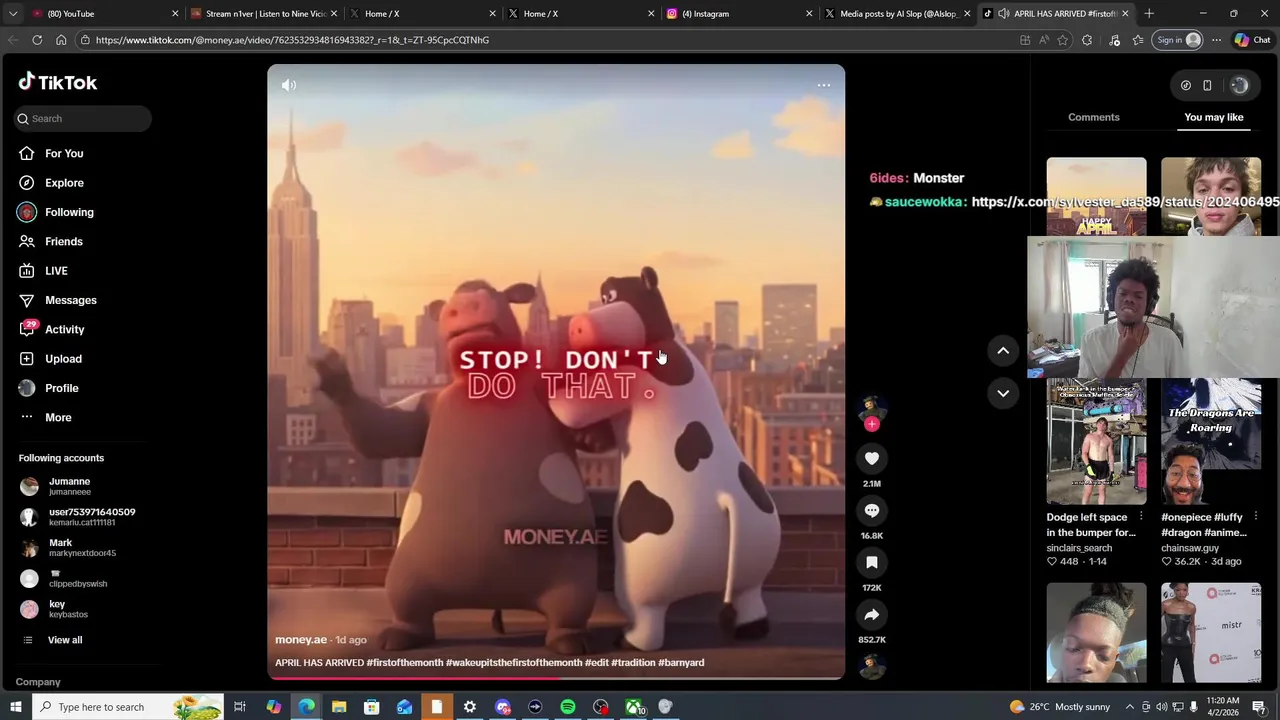Open the video's three-dot options menu
Viewport: 1280px width, 720px height.
tap(824, 85)
